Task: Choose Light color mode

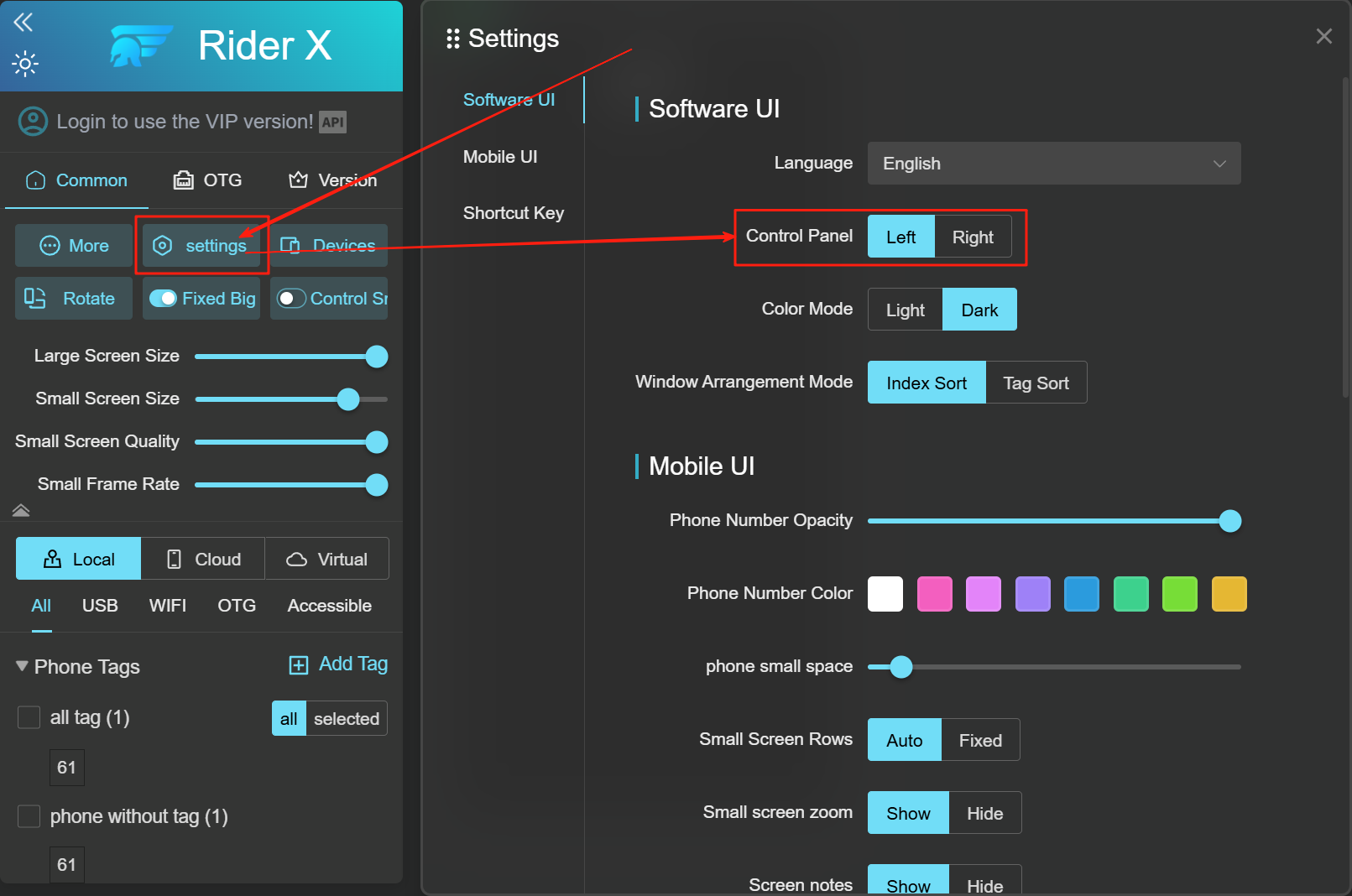Action: pyautogui.click(x=906, y=310)
